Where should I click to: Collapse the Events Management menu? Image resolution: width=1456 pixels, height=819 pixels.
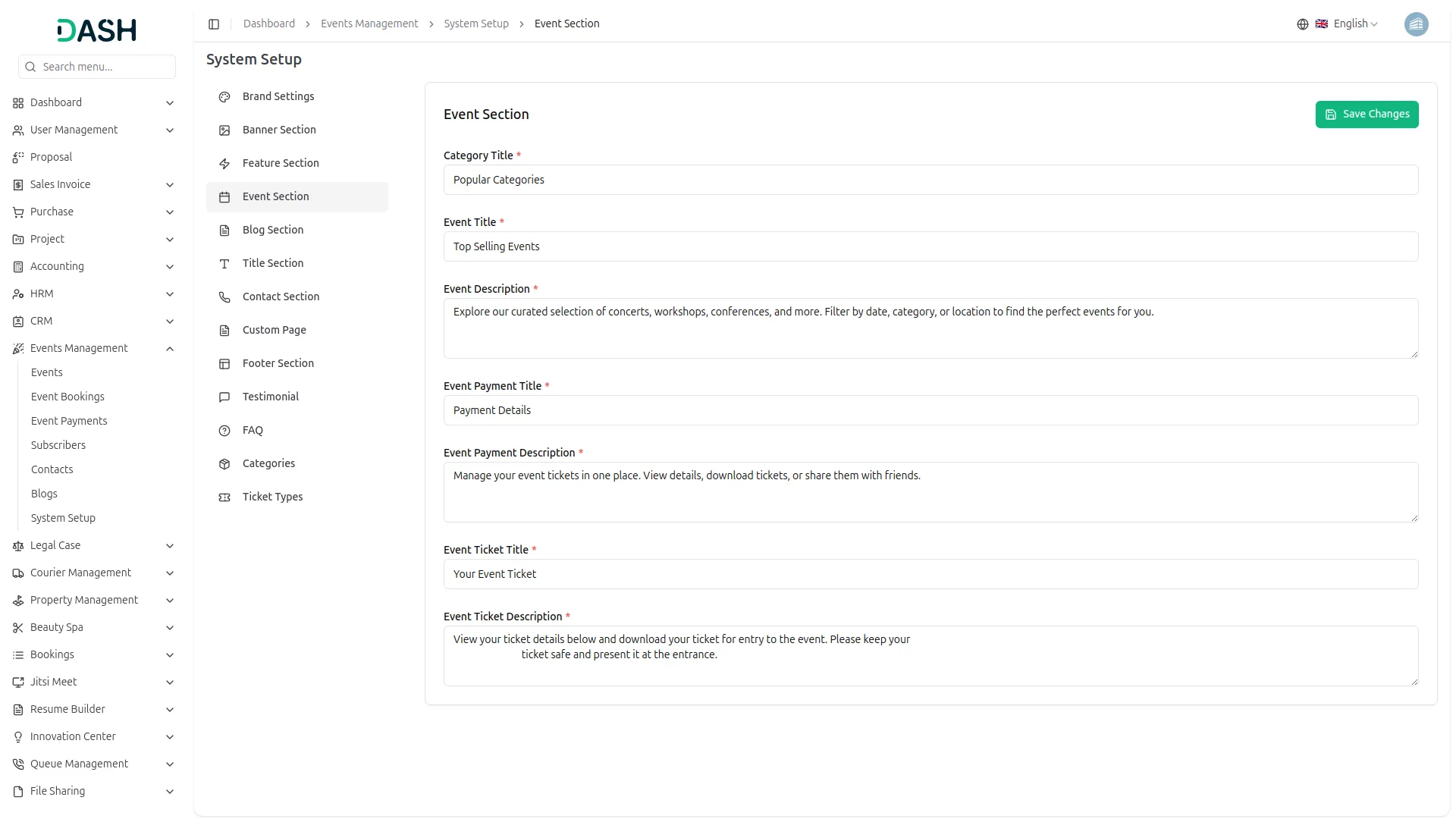coord(170,349)
